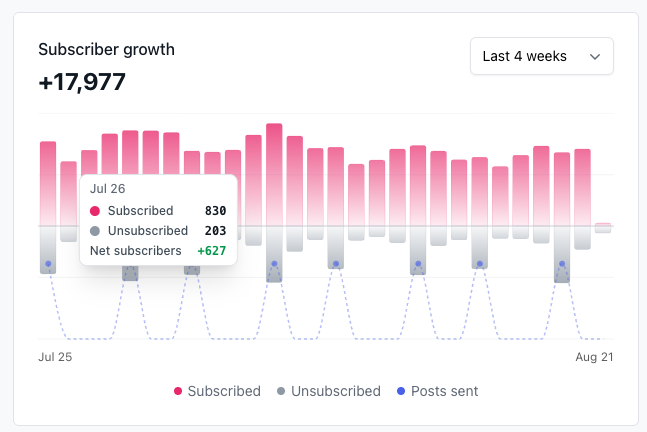Click the tiny last bar above Aug 21
Screen dimensions: 647x432
603,225
